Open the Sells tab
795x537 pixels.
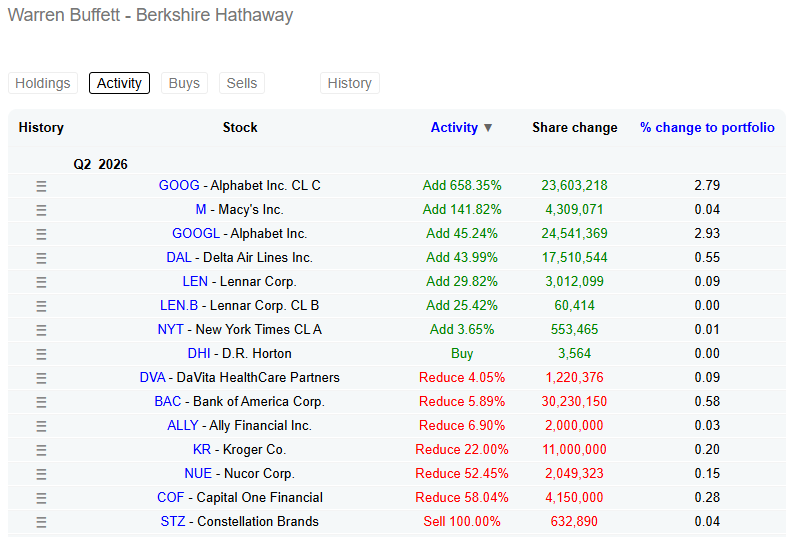241,83
